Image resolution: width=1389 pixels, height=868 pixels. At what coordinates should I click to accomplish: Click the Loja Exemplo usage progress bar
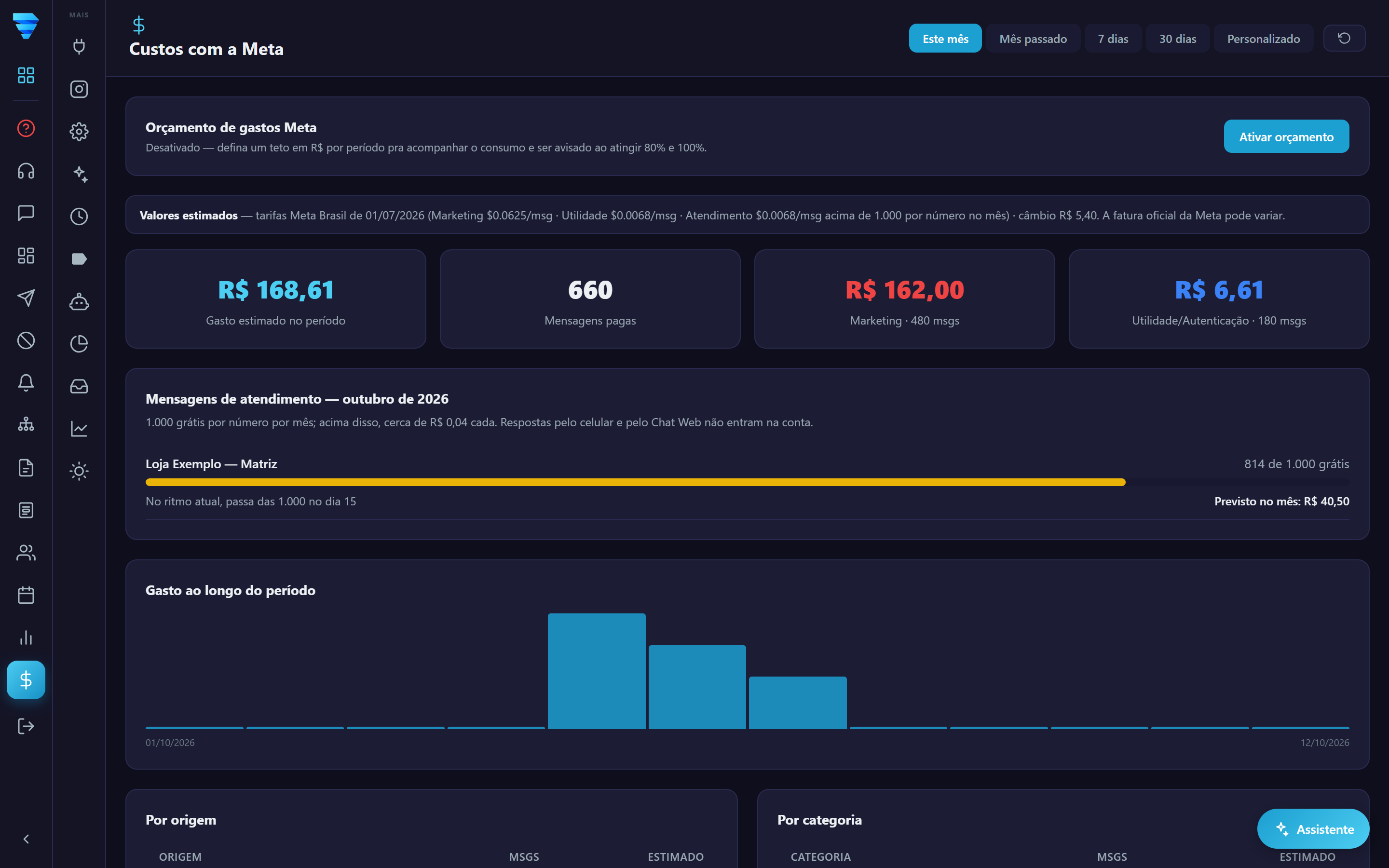click(747, 482)
